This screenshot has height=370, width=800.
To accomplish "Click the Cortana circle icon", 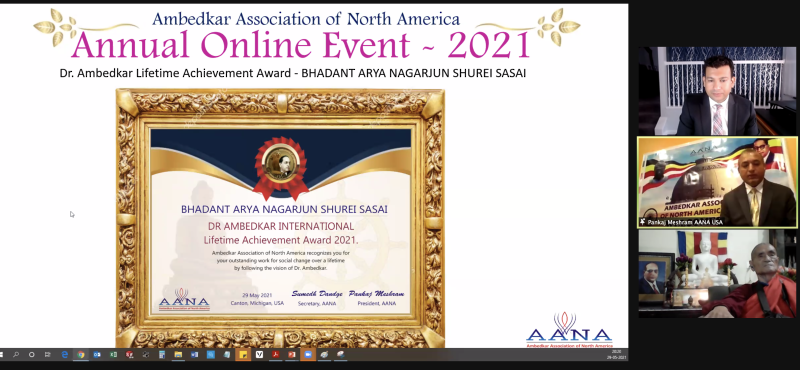I will [x=32, y=355].
